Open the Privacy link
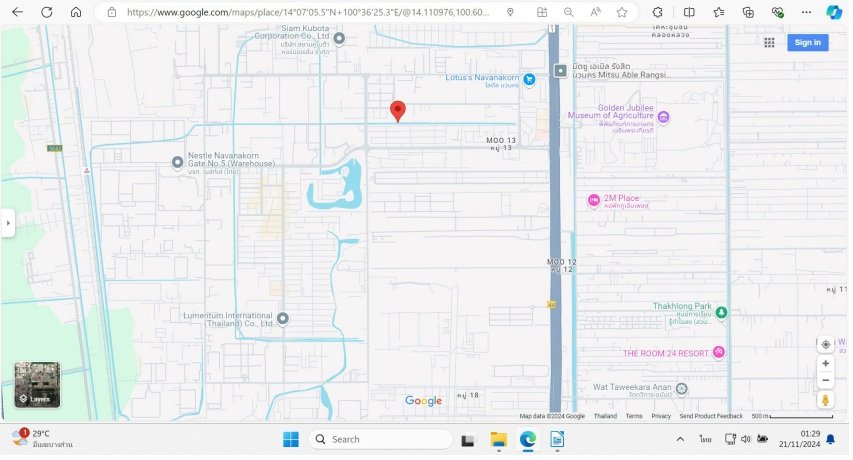 (661, 416)
